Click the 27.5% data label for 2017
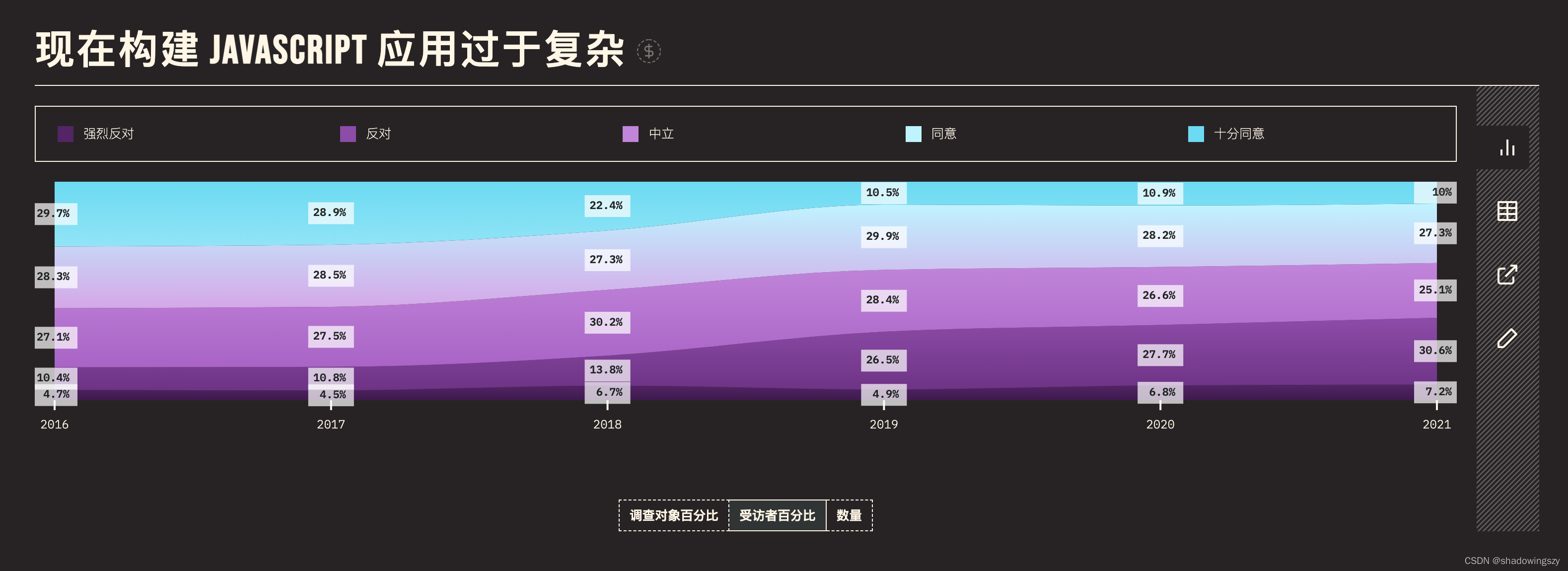This screenshot has height=571, width=1568. coord(331,336)
